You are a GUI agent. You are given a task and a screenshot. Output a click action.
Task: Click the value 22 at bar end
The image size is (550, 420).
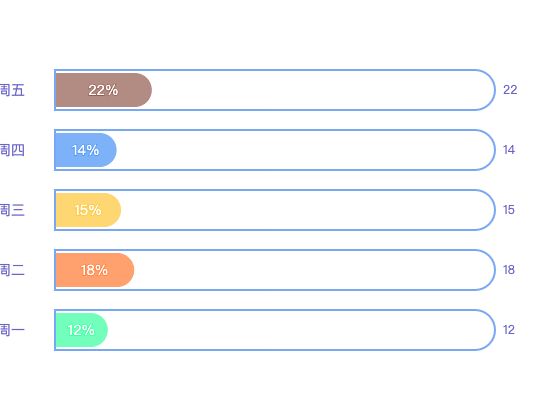tap(510, 90)
